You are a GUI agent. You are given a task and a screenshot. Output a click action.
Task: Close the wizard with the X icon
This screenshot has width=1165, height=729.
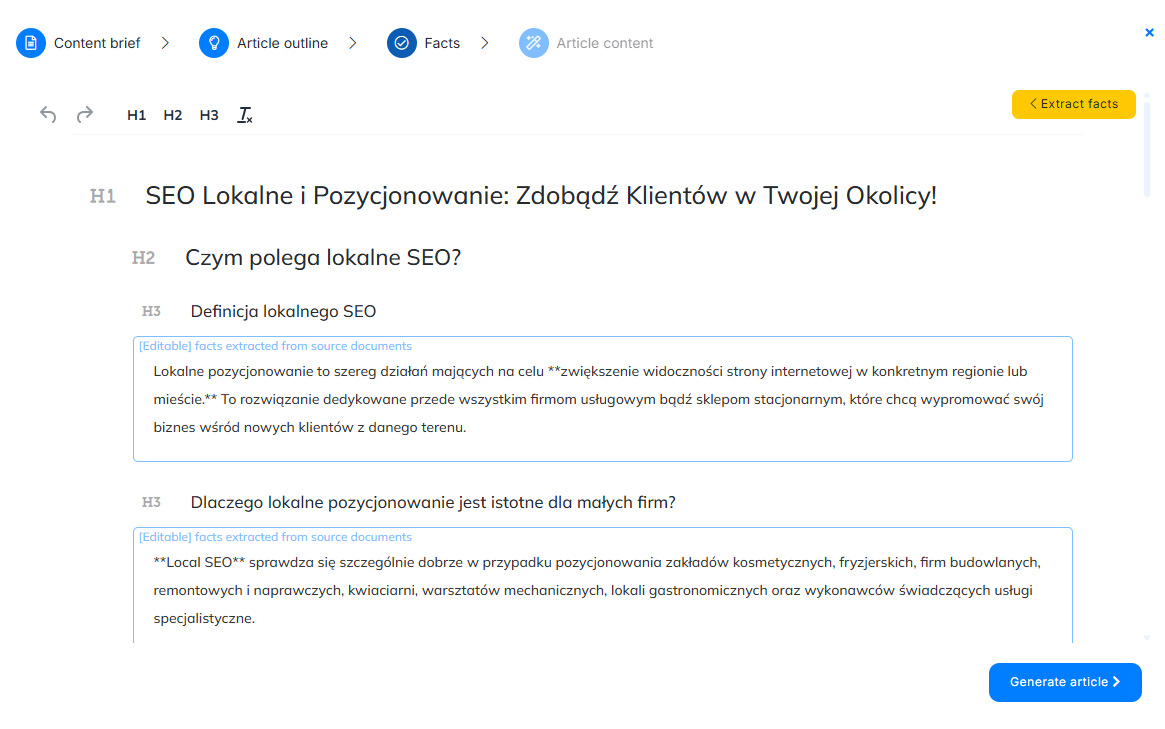coord(1149,33)
